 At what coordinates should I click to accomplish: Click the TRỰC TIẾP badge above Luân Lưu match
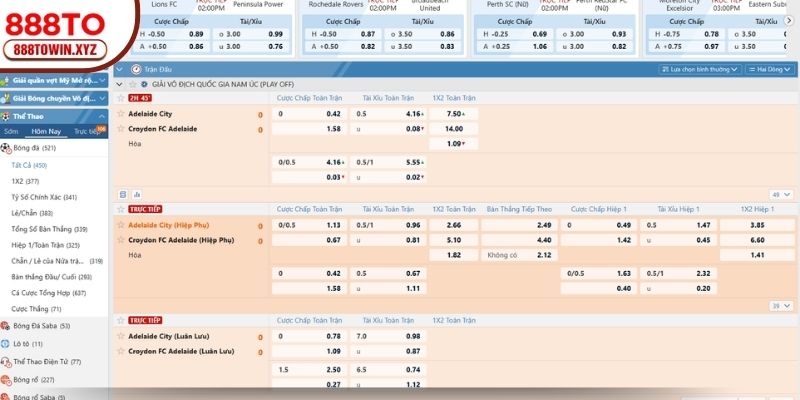pos(145,320)
